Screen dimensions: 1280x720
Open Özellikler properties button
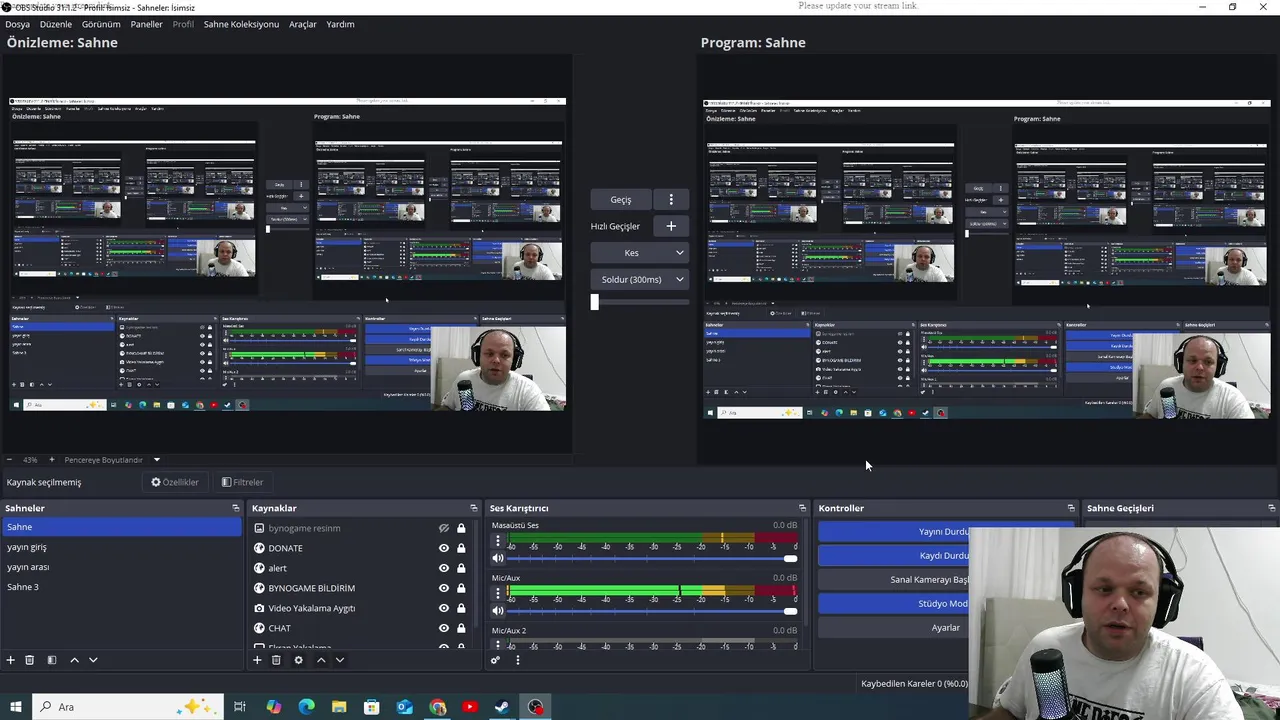point(175,482)
